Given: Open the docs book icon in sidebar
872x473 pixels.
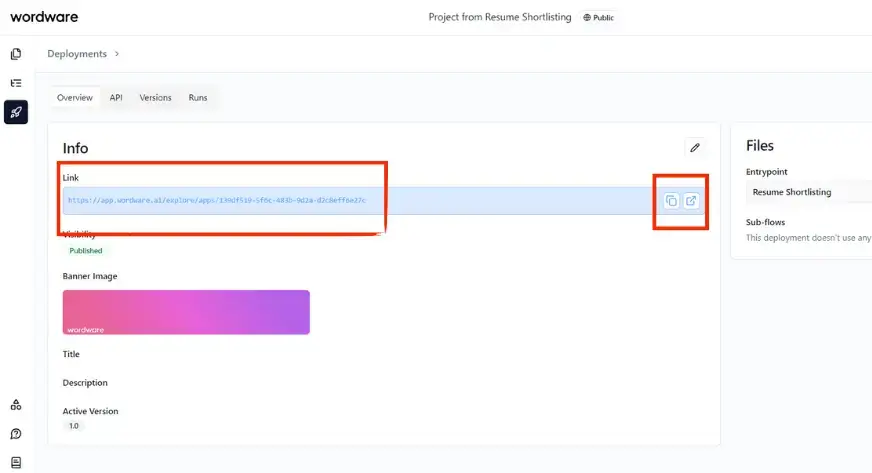Looking at the screenshot, I should click(x=16, y=462).
